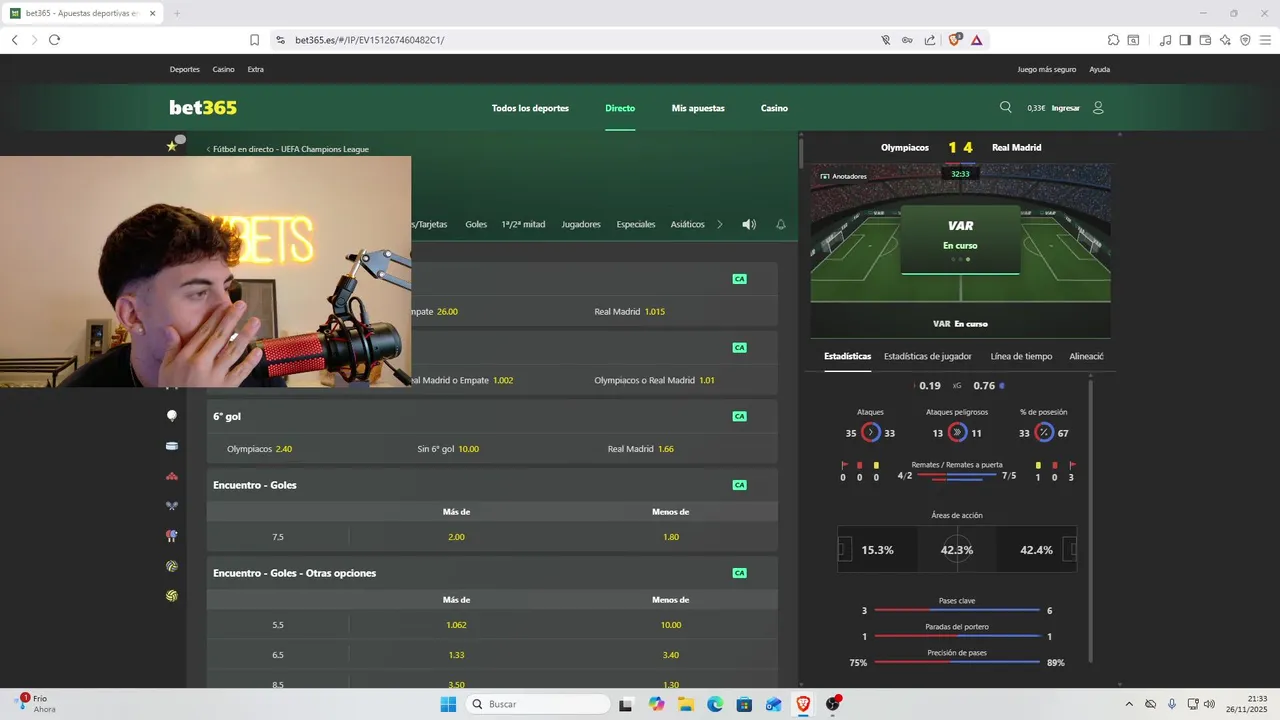Select the volleyball sport icon
The width and height of the screenshot is (1280, 720).
click(x=172, y=566)
